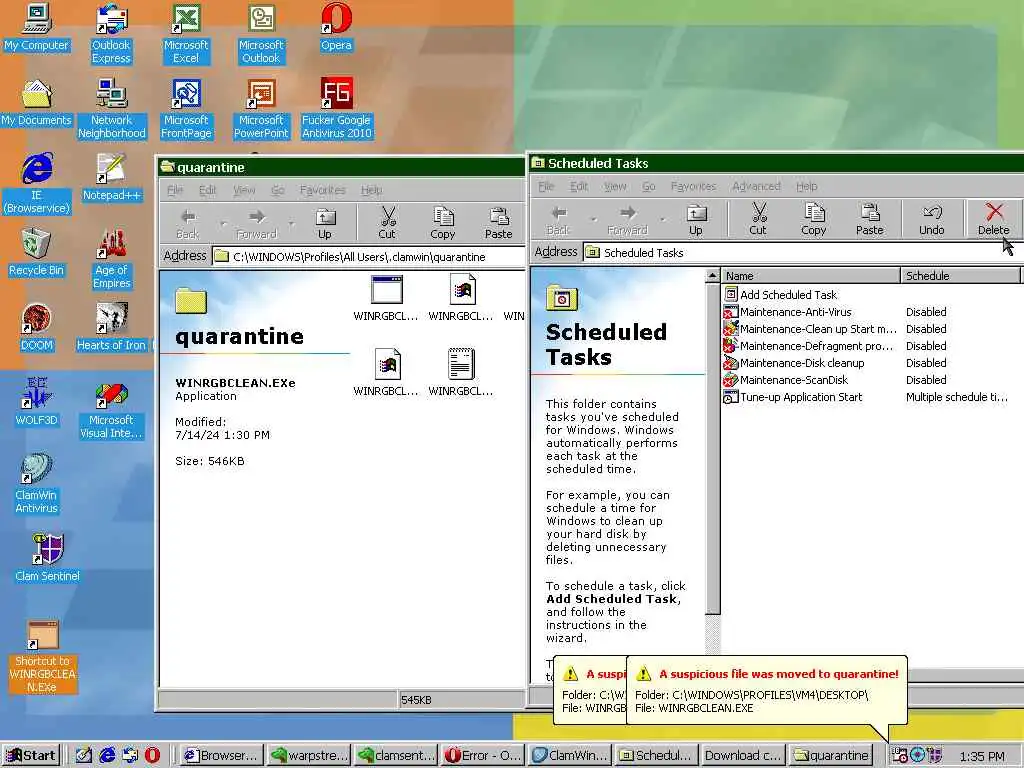Select the Maintenance-Defragment pro... task
The width and height of the screenshot is (1024, 768).
click(808, 346)
